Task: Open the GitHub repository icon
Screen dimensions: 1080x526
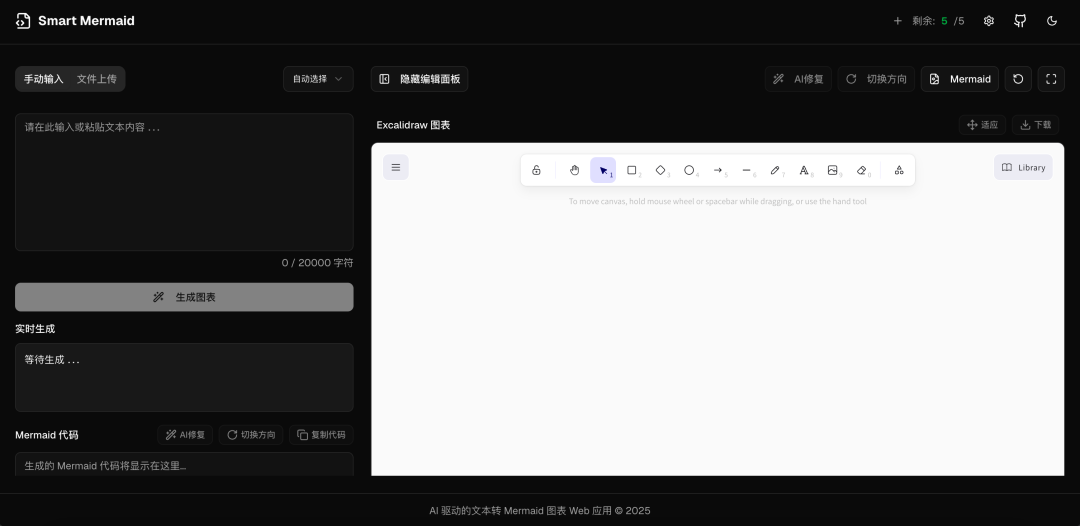Action: 1020,21
